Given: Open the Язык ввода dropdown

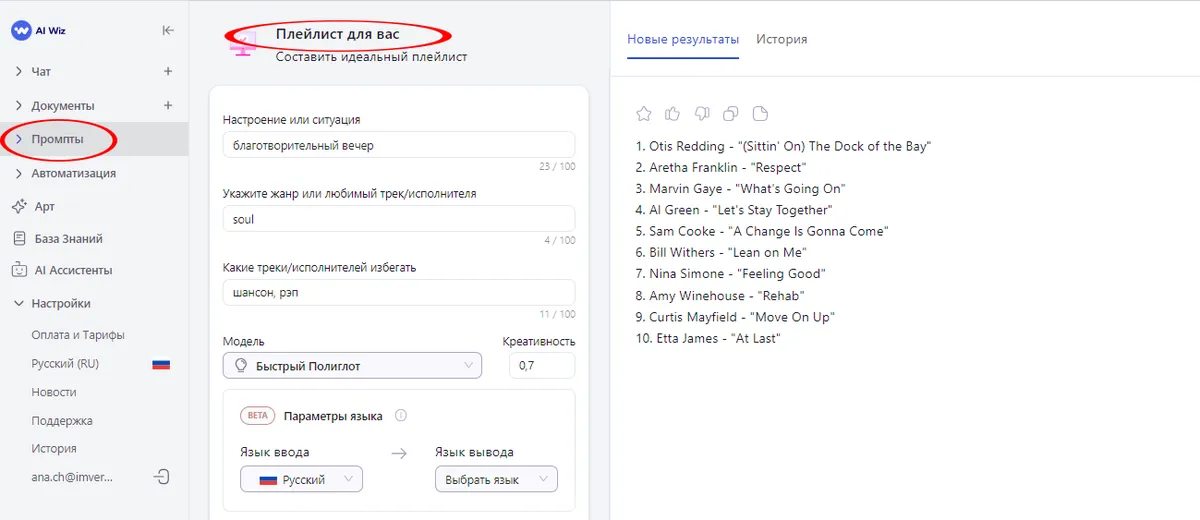Looking at the screenshot, I should 301,480.
